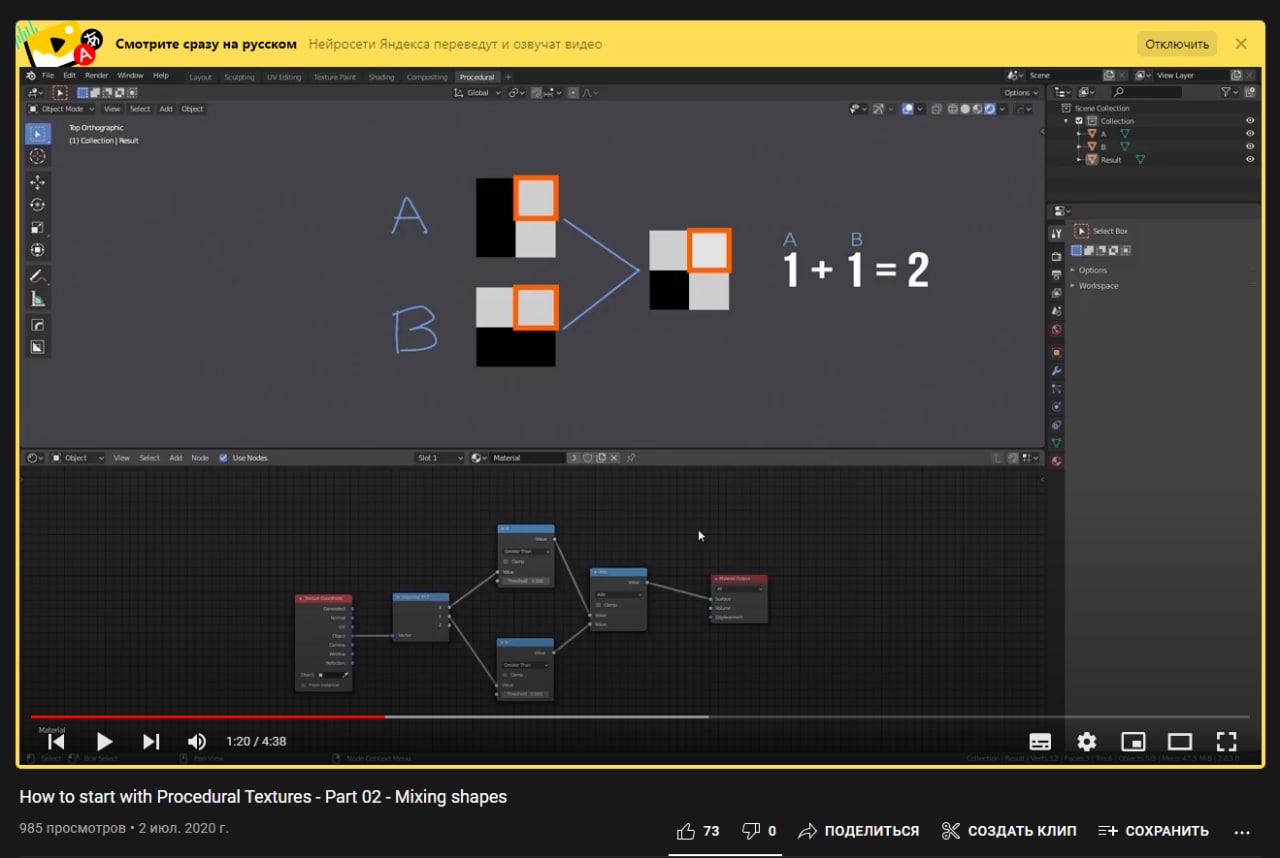This screenshot has width=1280, height=858.
Task: Open the Global transform orientation dropdown
Action: 477,93
